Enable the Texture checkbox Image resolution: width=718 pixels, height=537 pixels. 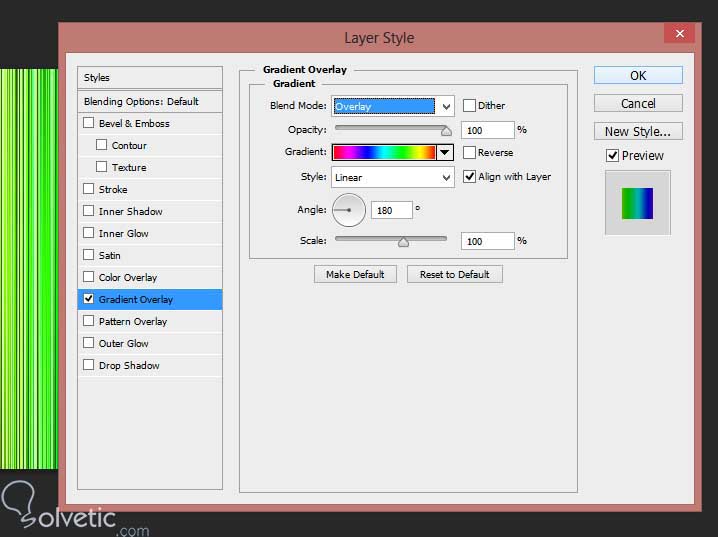pos(101,167)
